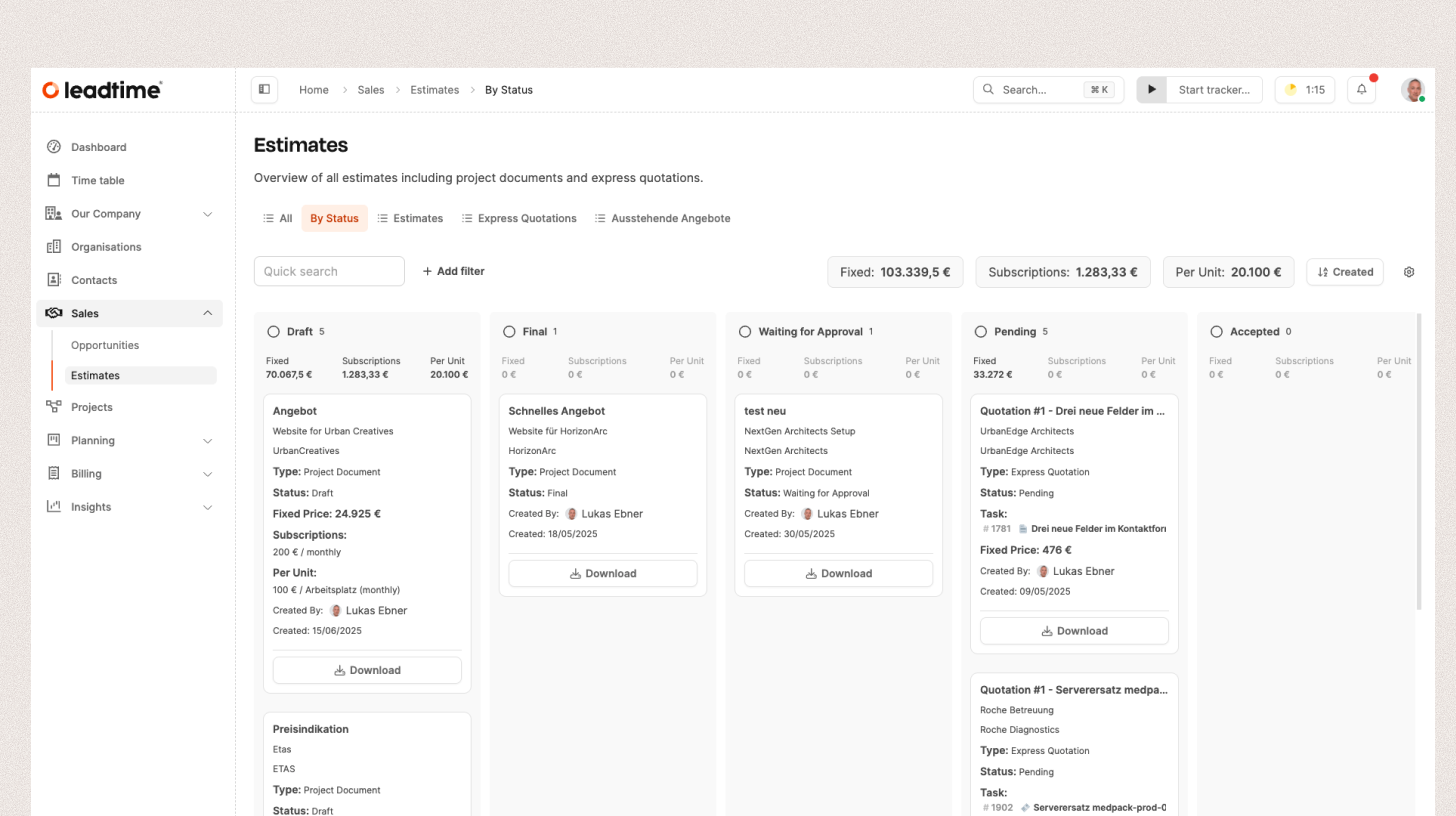
Task: Expand the Planning menu chevron
Action: 208,440
